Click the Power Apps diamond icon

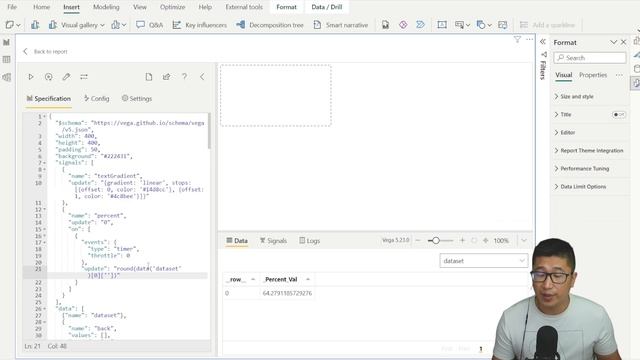pos(403,25)
